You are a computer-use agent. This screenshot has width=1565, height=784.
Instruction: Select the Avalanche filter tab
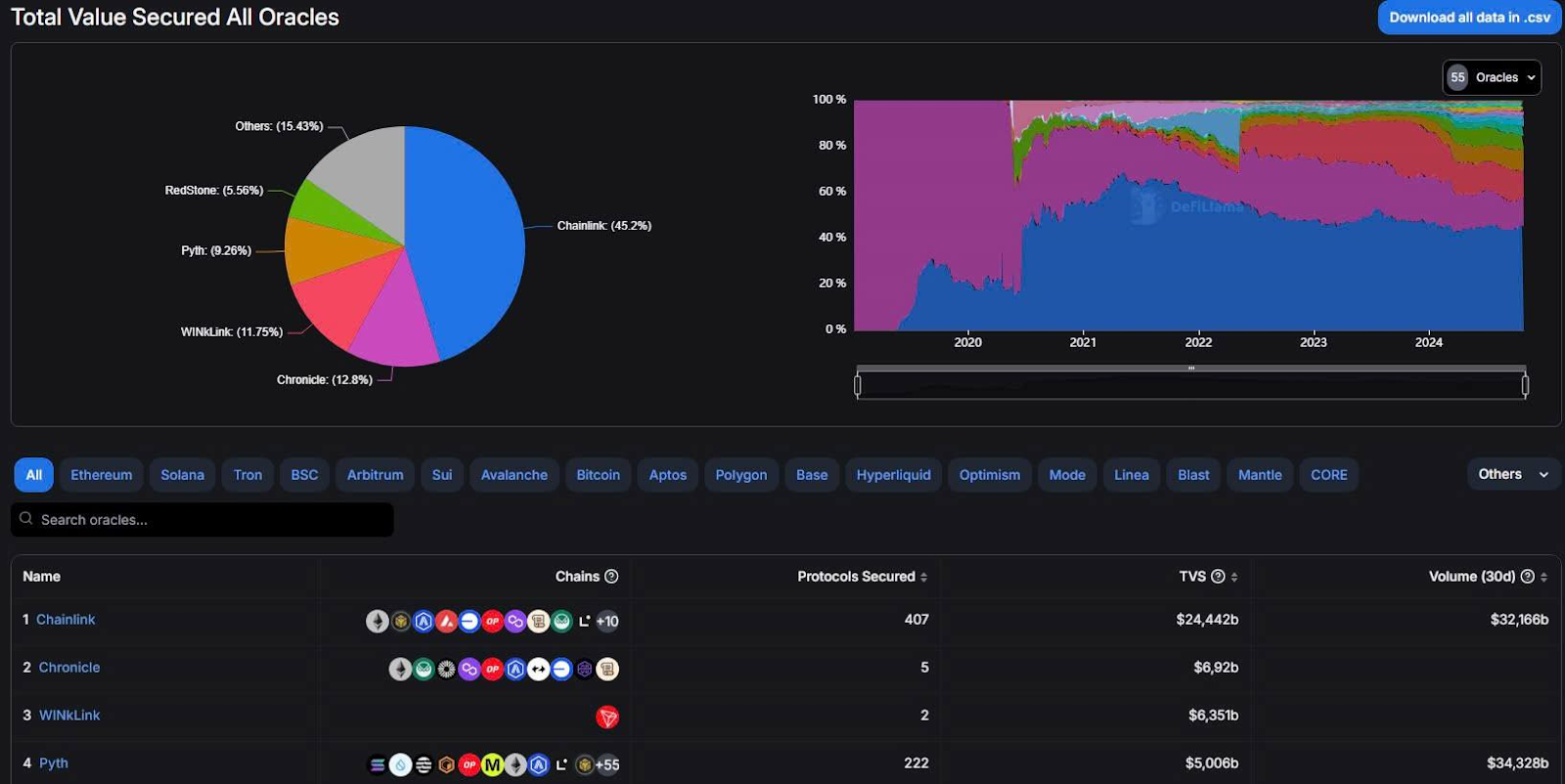(514, 475)
